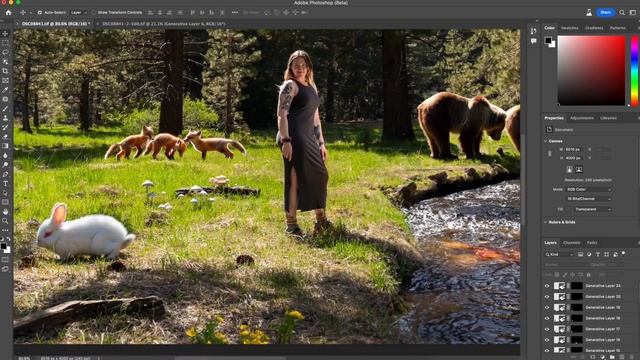This screenshot has height=360, width=640.
Task: Switch to the Paths tab
Action: click(592, 243)
